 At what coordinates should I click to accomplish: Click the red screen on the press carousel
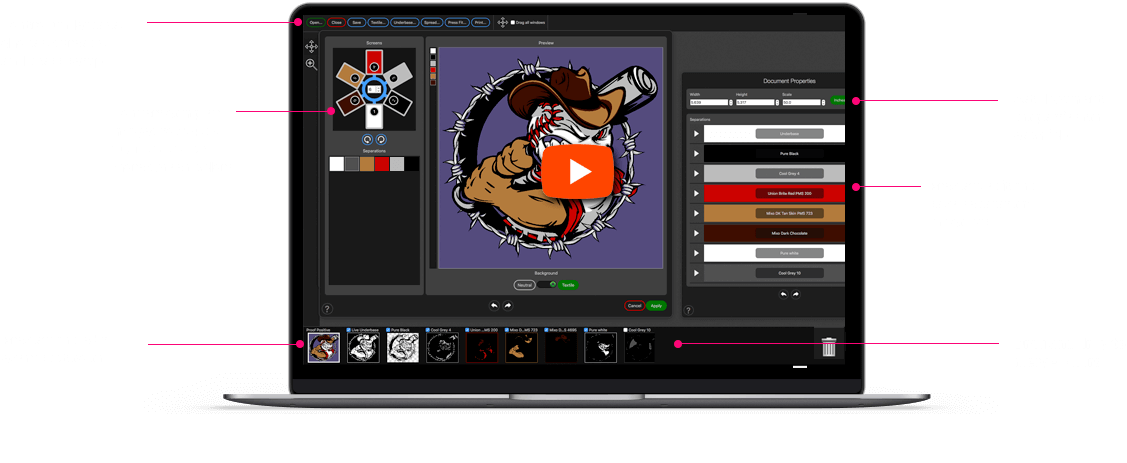374,63
